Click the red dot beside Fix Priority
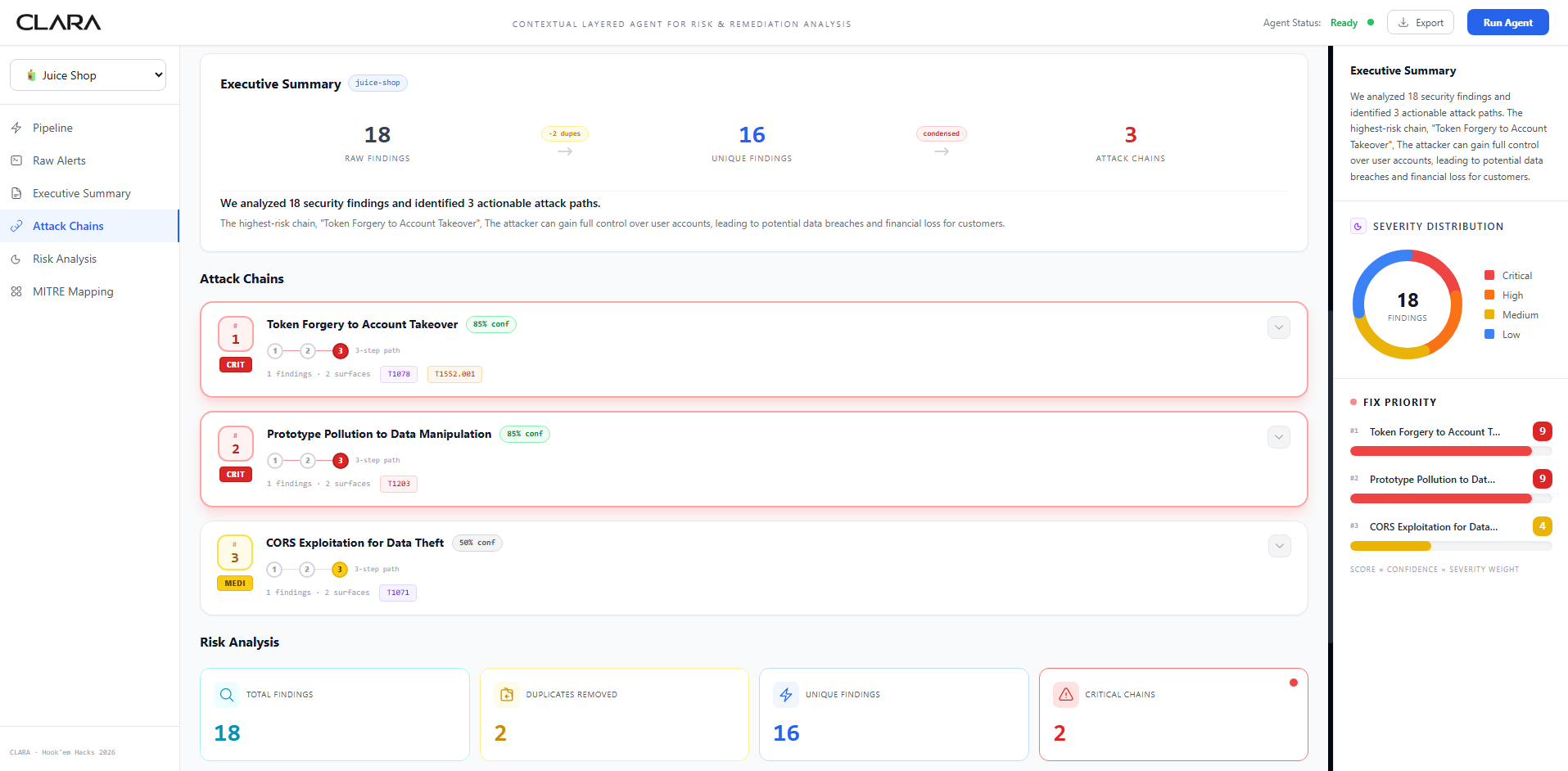 coord(1353,402)
